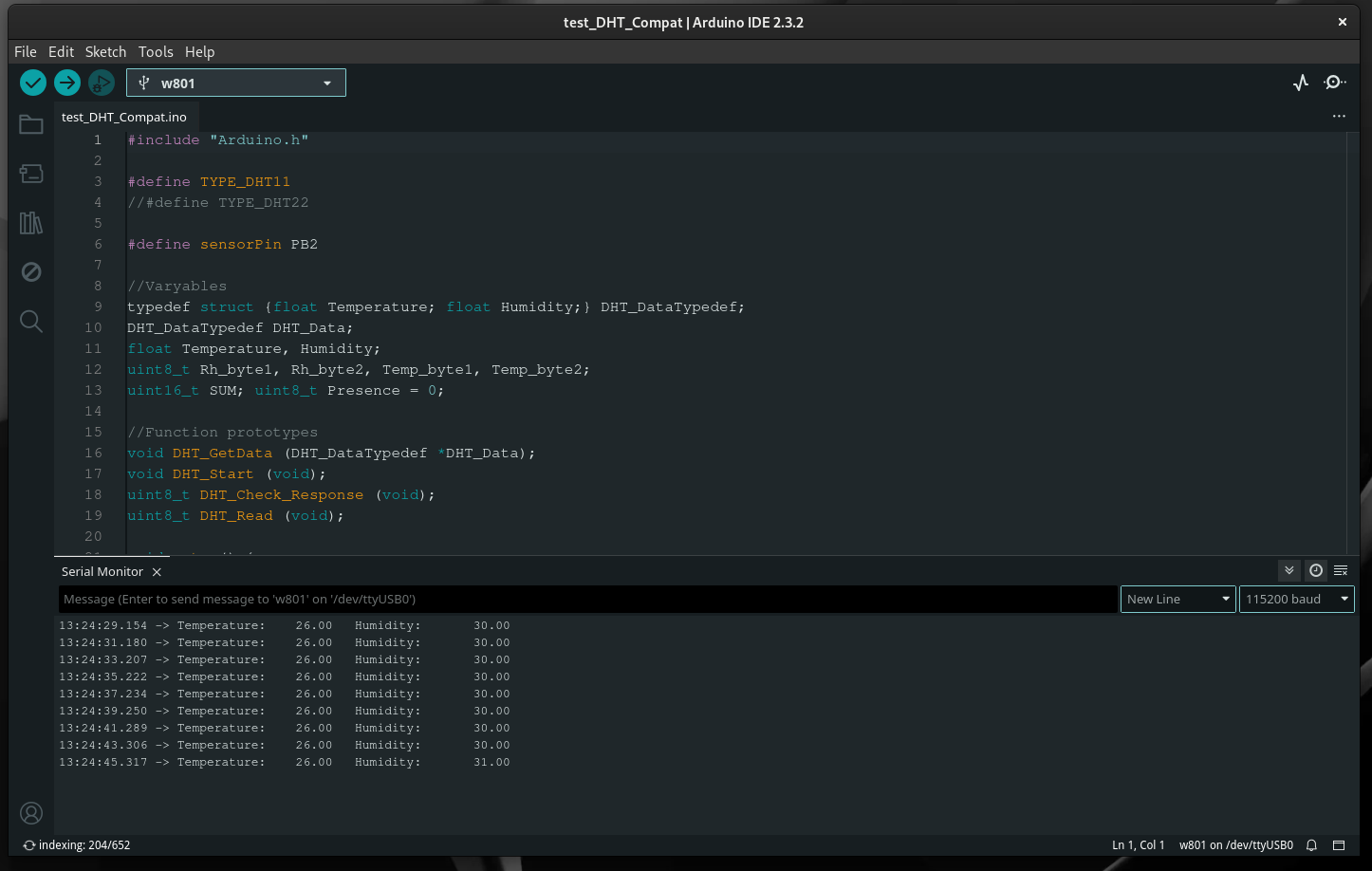The image size is (1372, 871).
Task: Open the Search sidebar icon
Action: point(31,322)
